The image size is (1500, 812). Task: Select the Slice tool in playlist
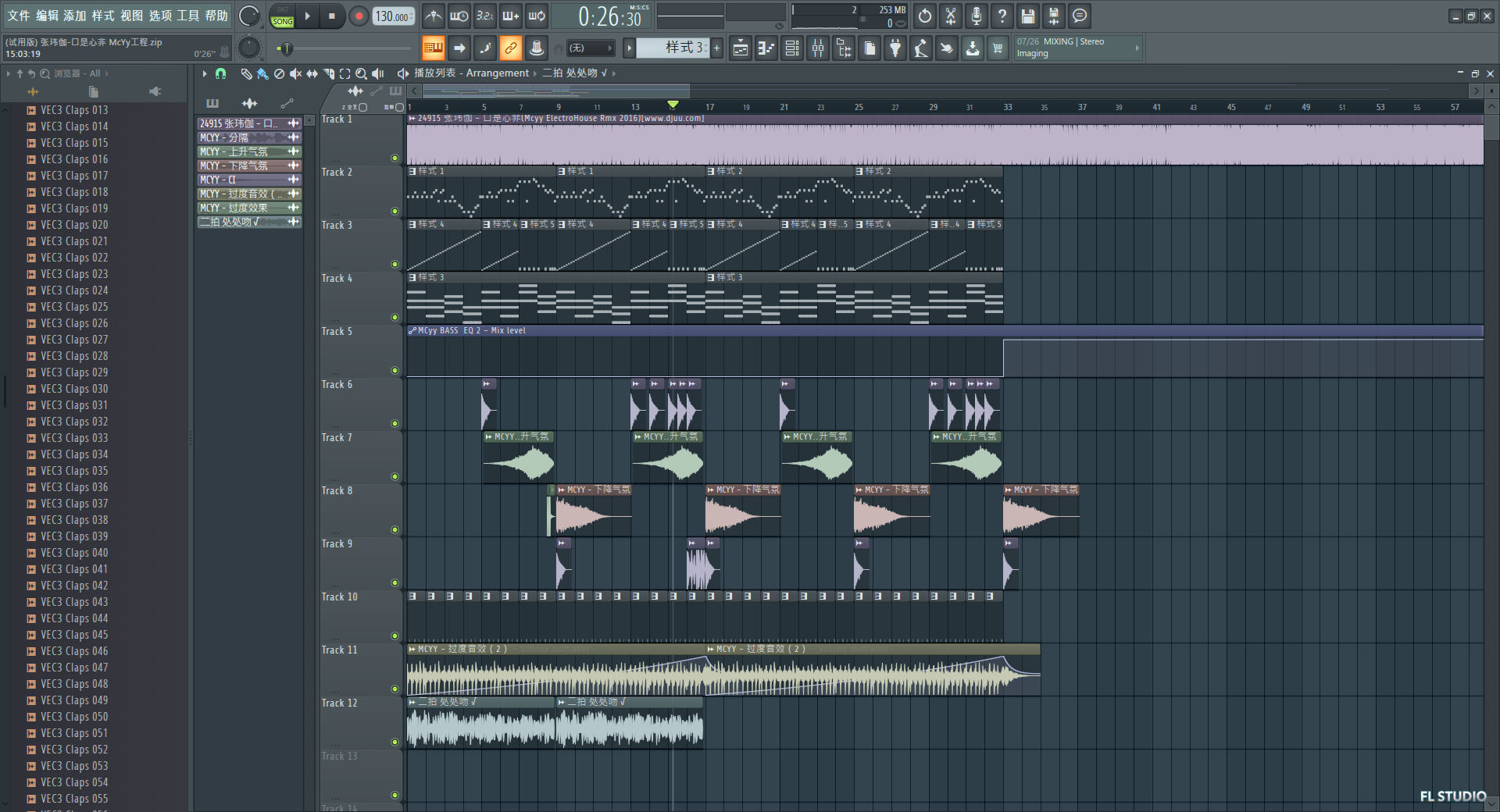tap(328, 73)
